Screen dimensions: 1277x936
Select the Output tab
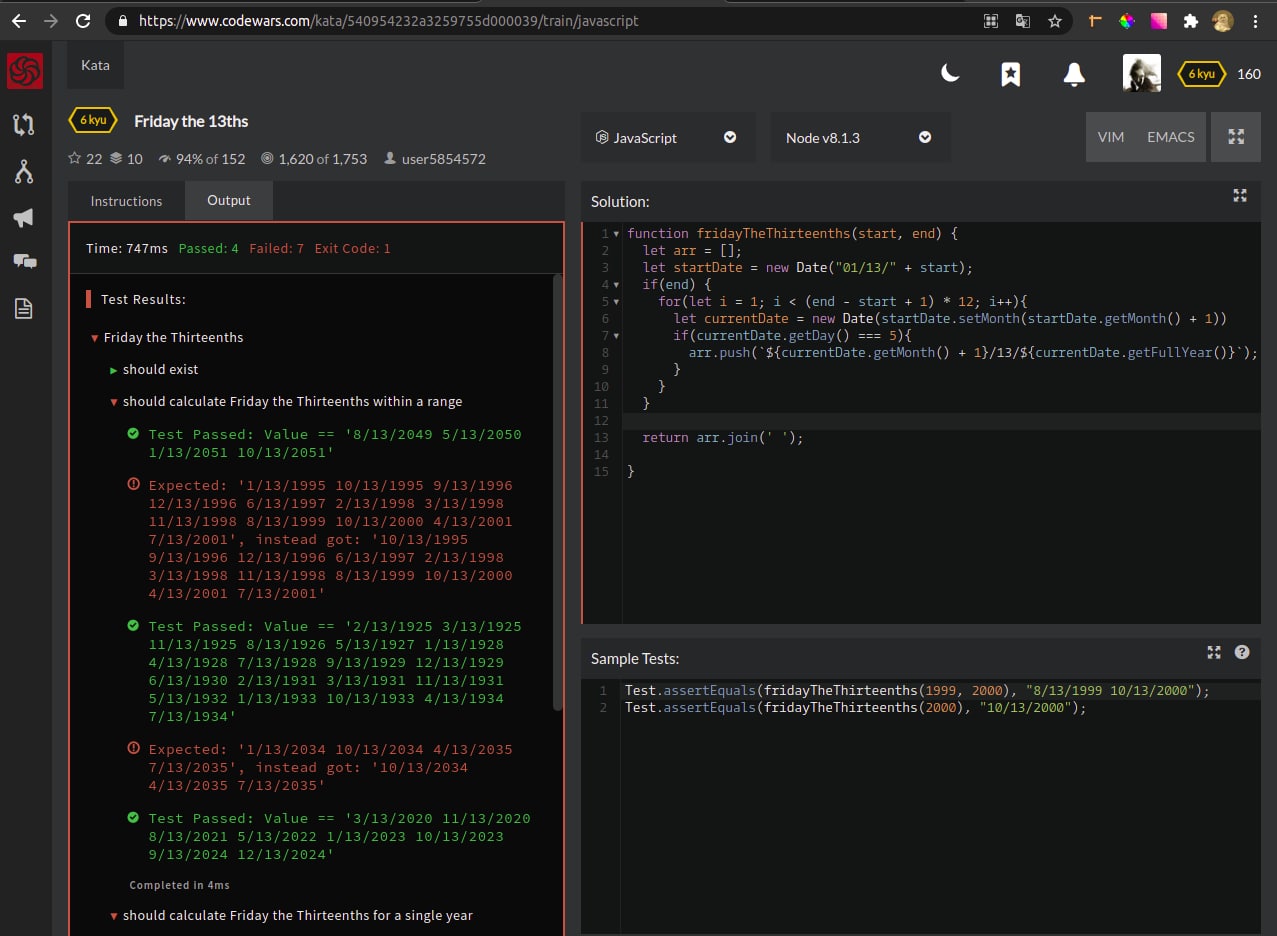(x=228, y=200)
